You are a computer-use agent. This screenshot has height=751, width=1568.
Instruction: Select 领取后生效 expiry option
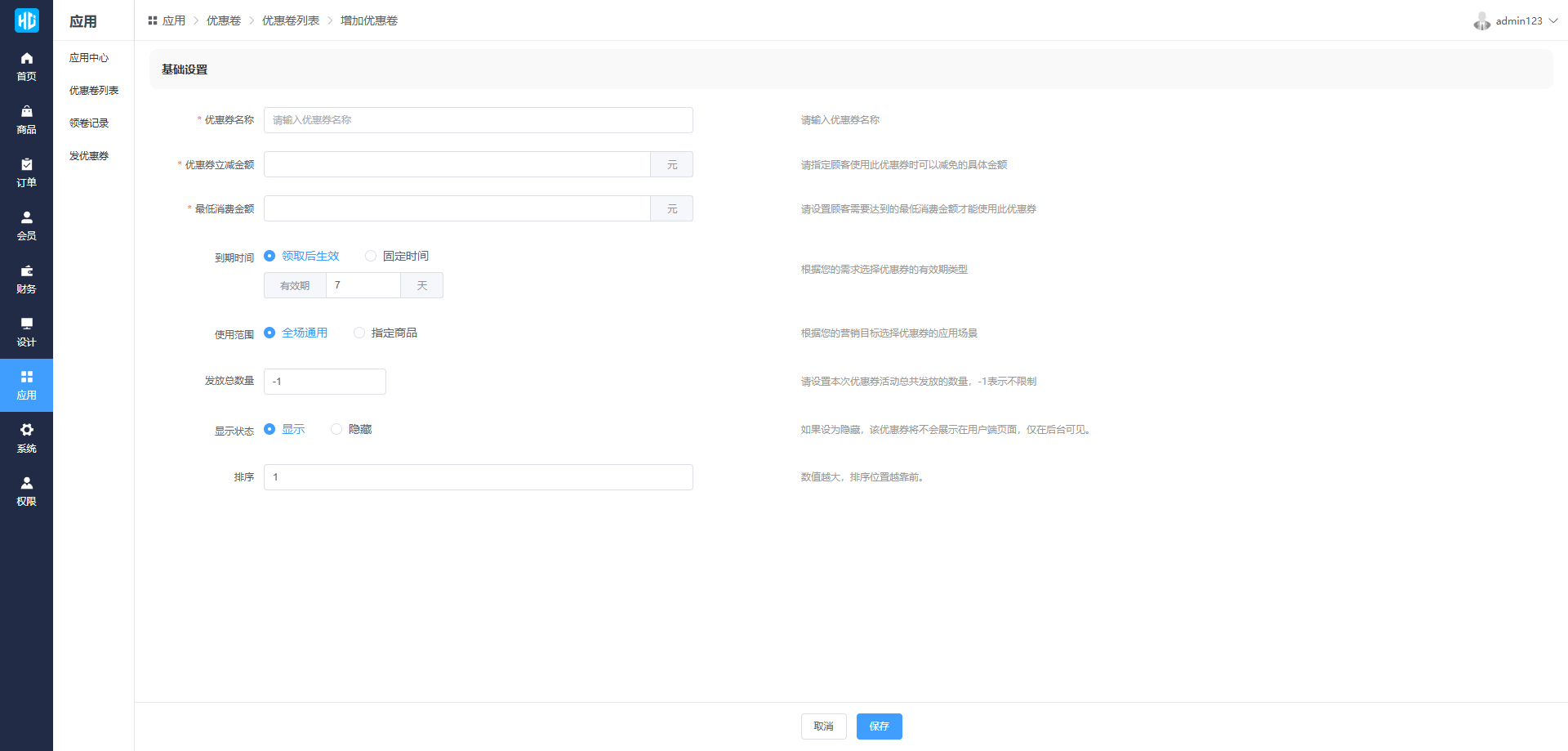click(x=269, y=256)
